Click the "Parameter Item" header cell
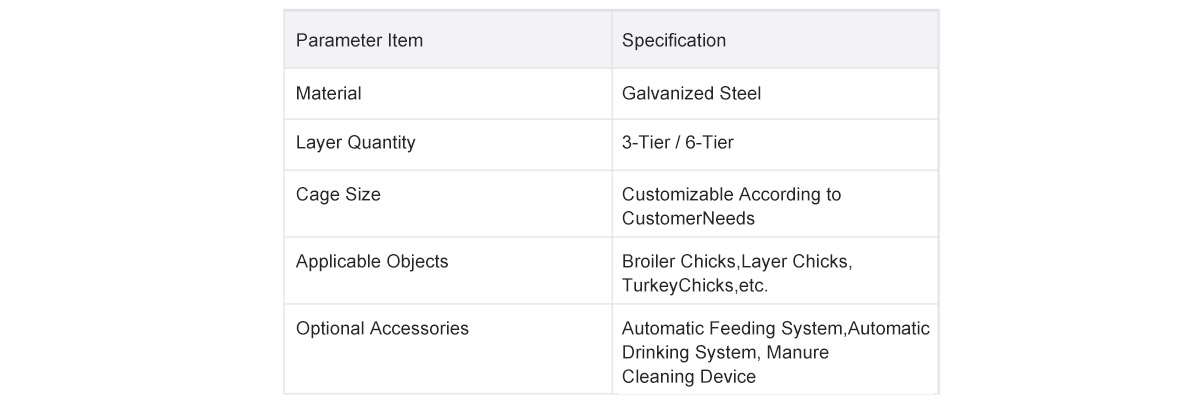Viewport: 1200px width, 403px height. click(x=359, y=41)
